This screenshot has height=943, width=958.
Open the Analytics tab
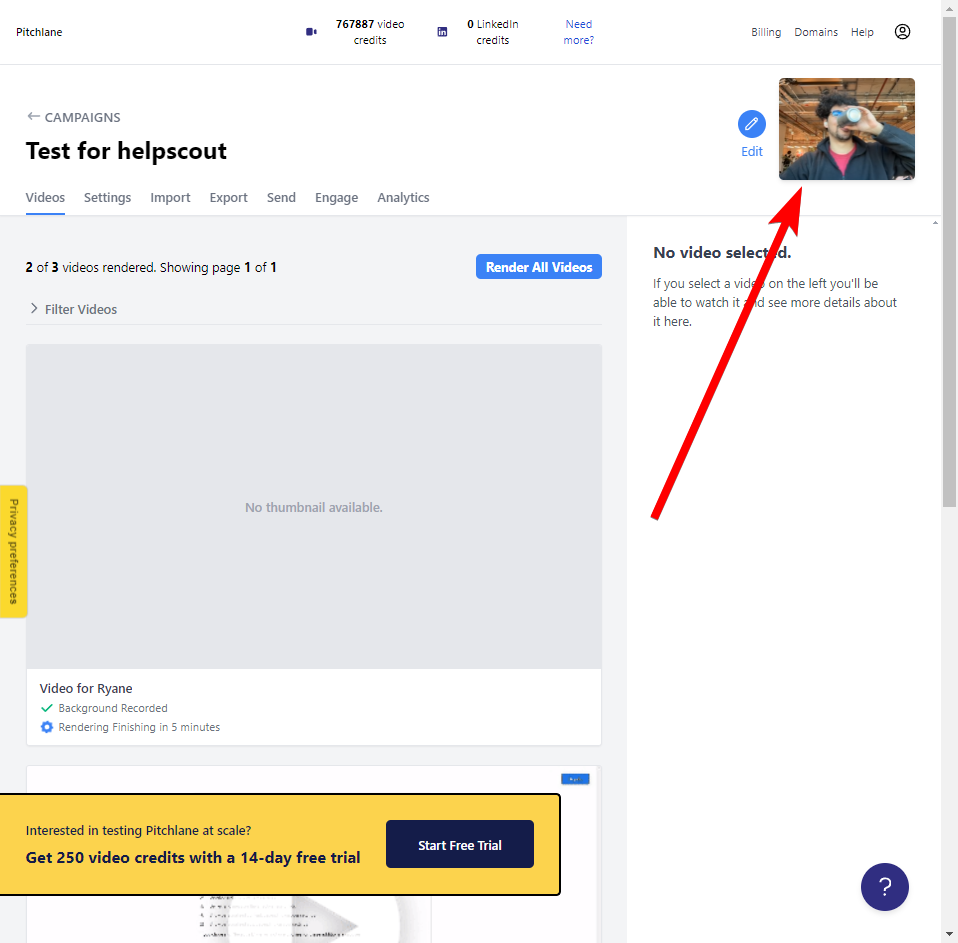403,197
